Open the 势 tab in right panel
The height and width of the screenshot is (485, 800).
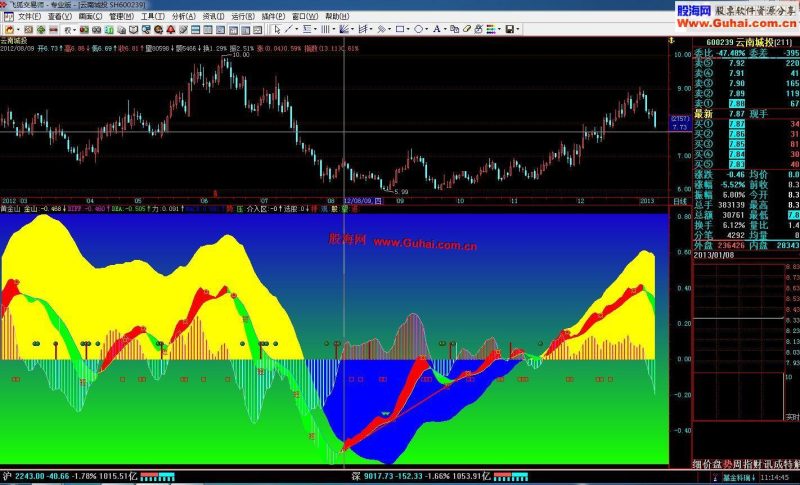pyautogui.click(x=728, y=464)
